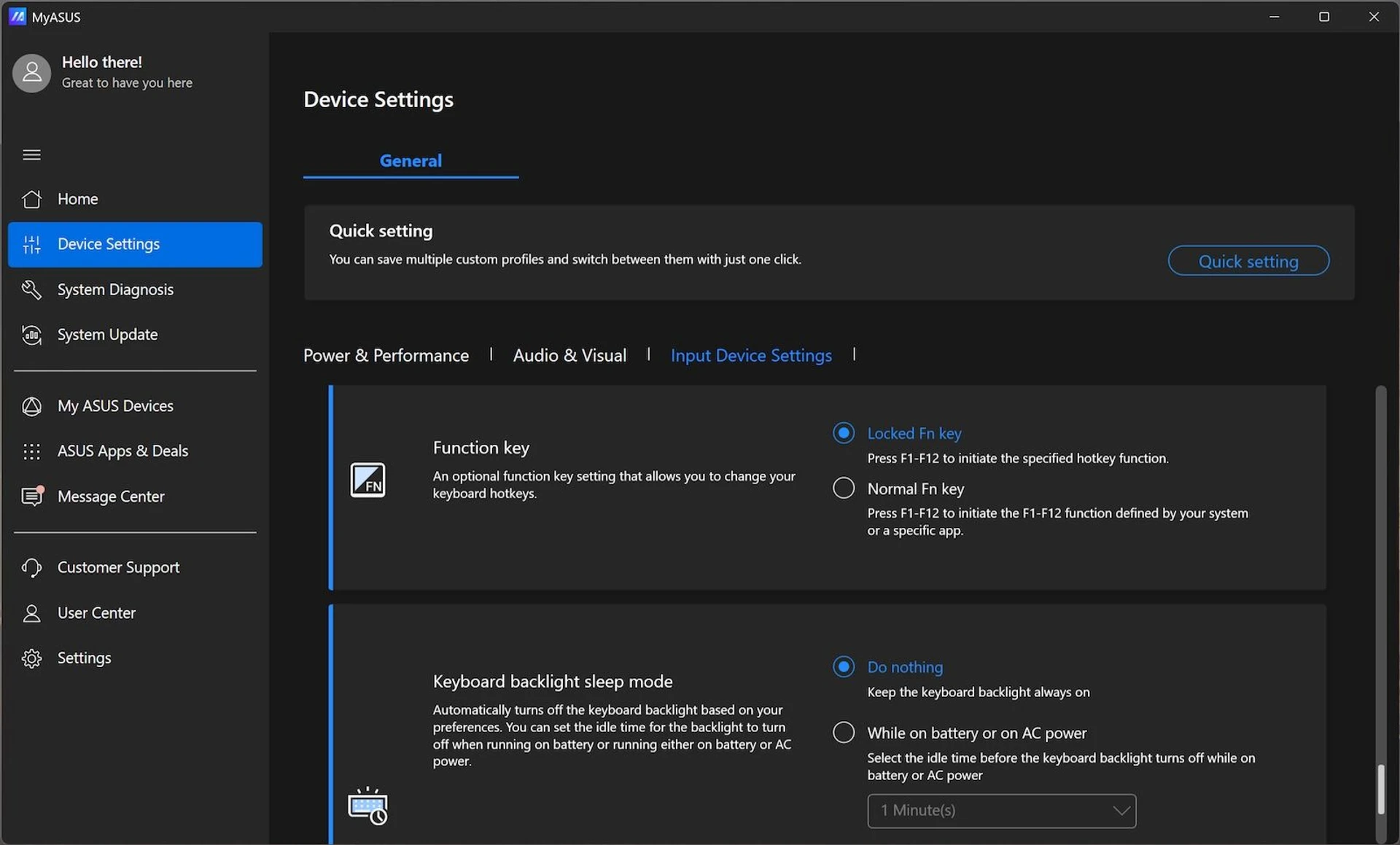Click 'Keep the keyboard backlight always on' text
Screen dimensions: 1400x845
(979, 692)
